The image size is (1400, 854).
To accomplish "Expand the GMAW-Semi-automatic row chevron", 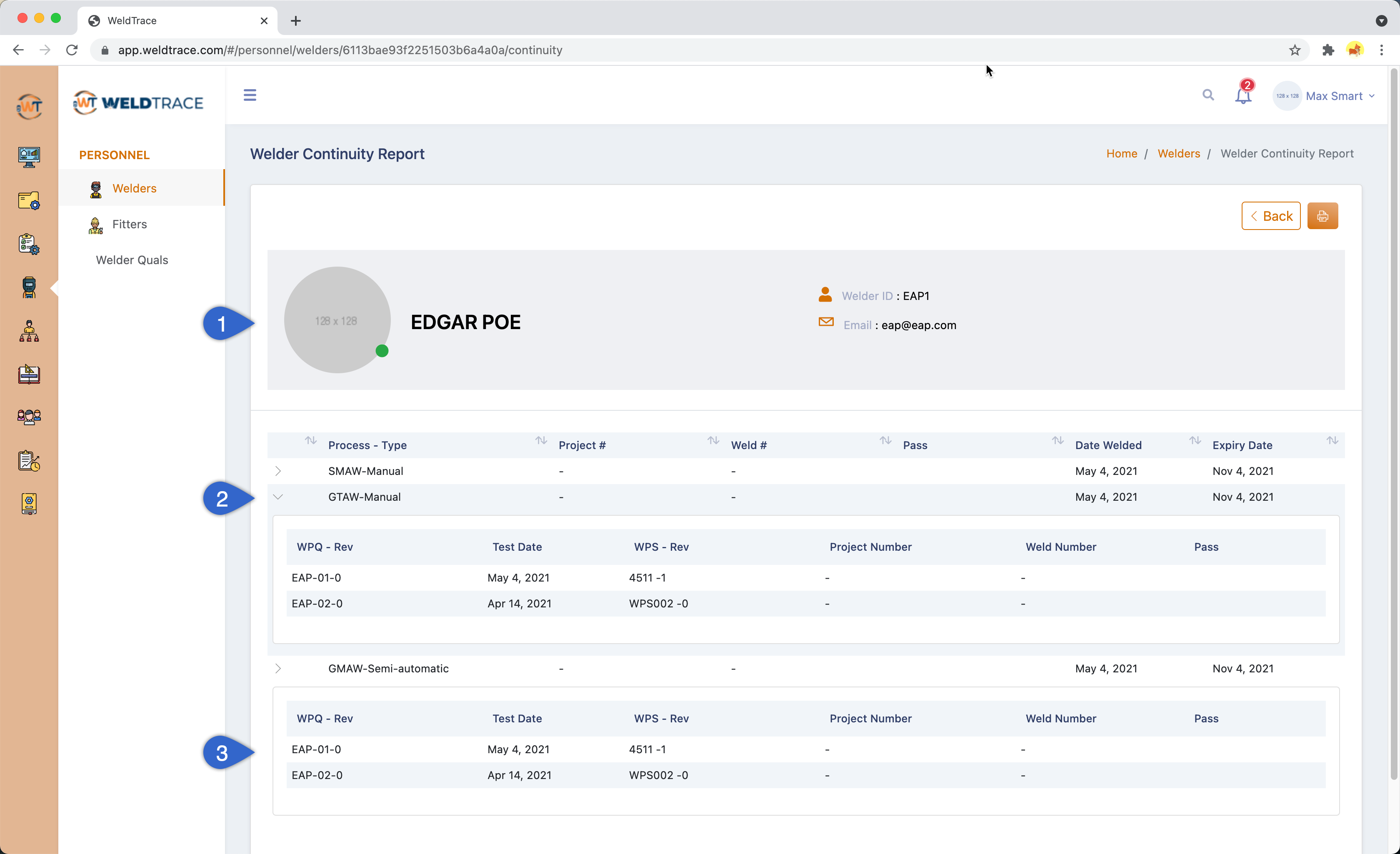I will point(278,668).
